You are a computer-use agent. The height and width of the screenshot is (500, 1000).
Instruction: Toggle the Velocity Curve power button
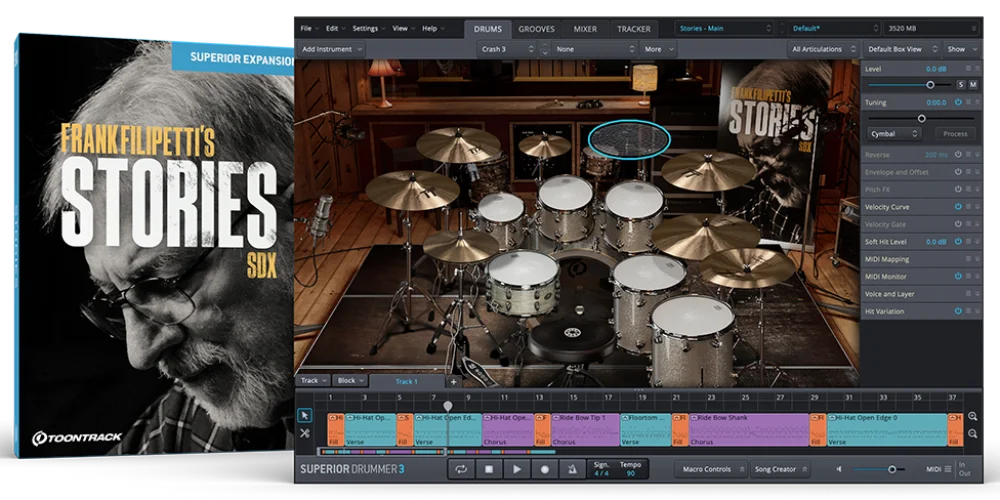(958, 206)
